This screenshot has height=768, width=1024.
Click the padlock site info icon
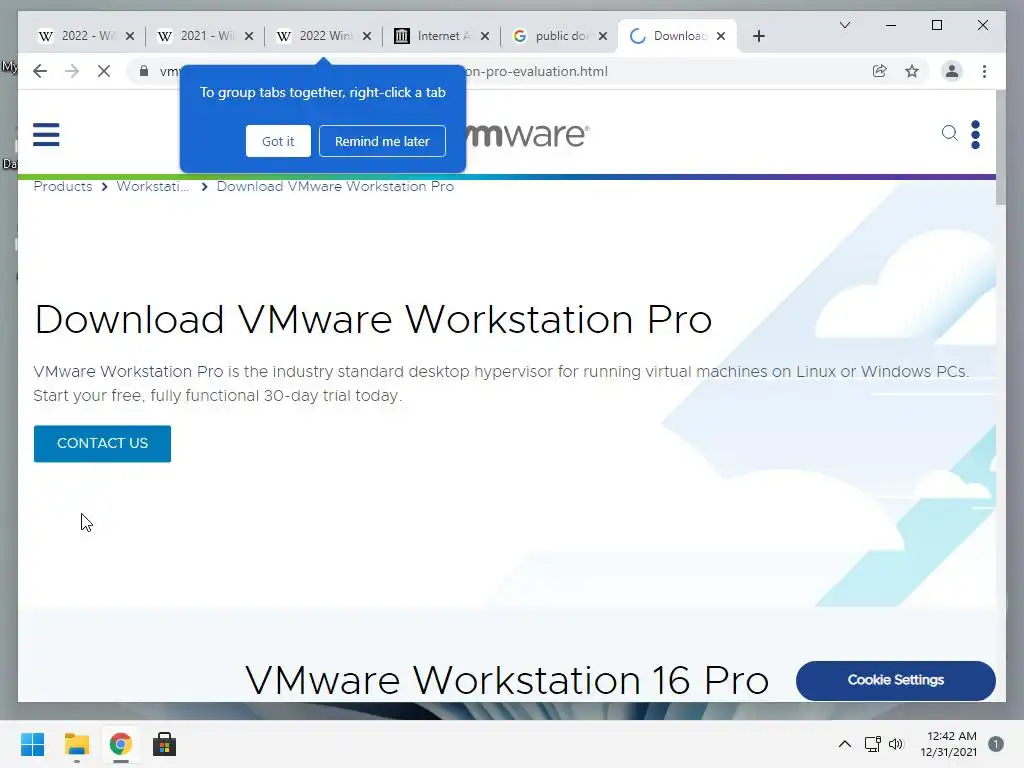[144, 71]
